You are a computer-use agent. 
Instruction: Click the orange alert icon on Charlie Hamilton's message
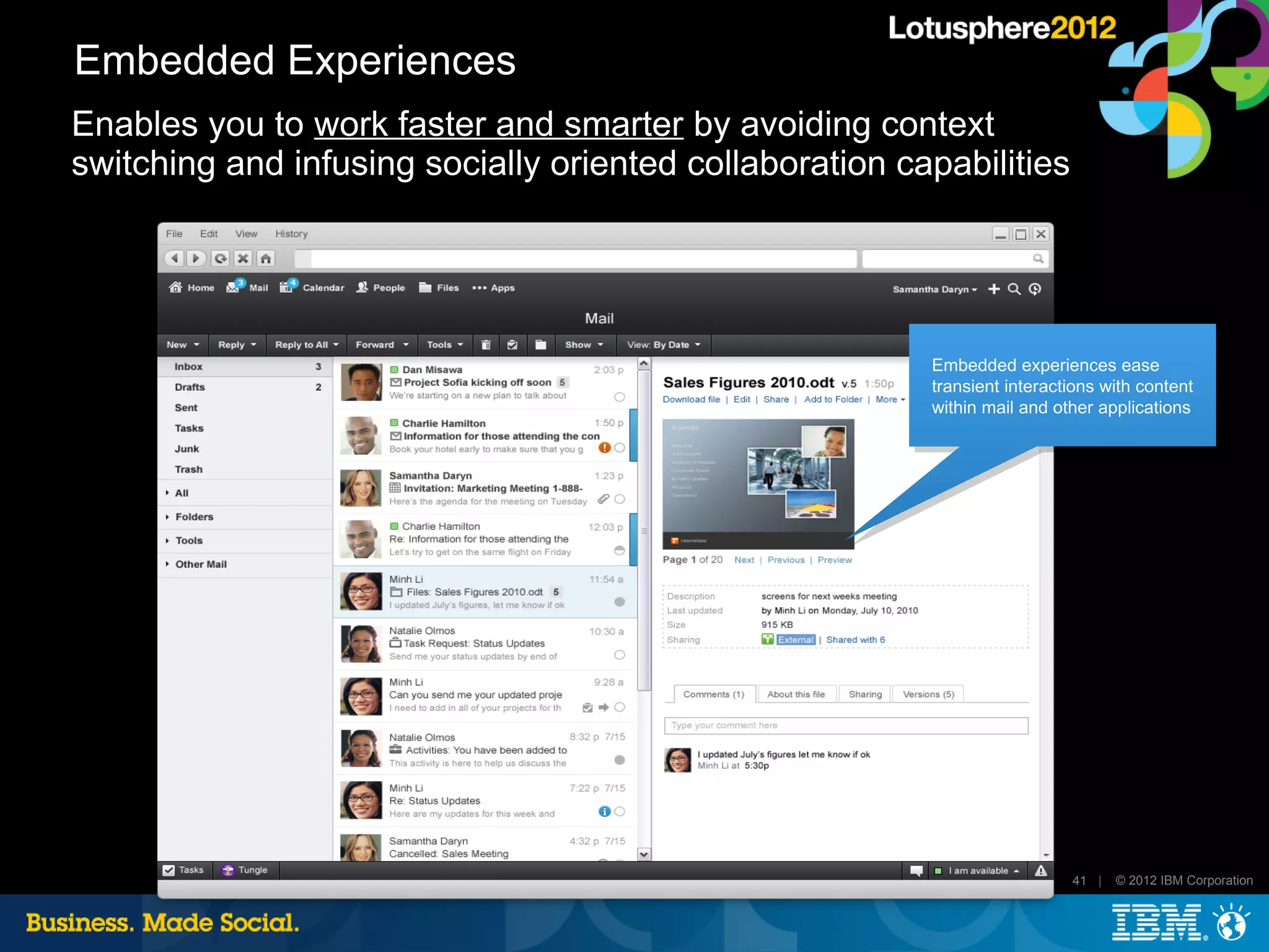pyautogui.click(x=605, y=447)
